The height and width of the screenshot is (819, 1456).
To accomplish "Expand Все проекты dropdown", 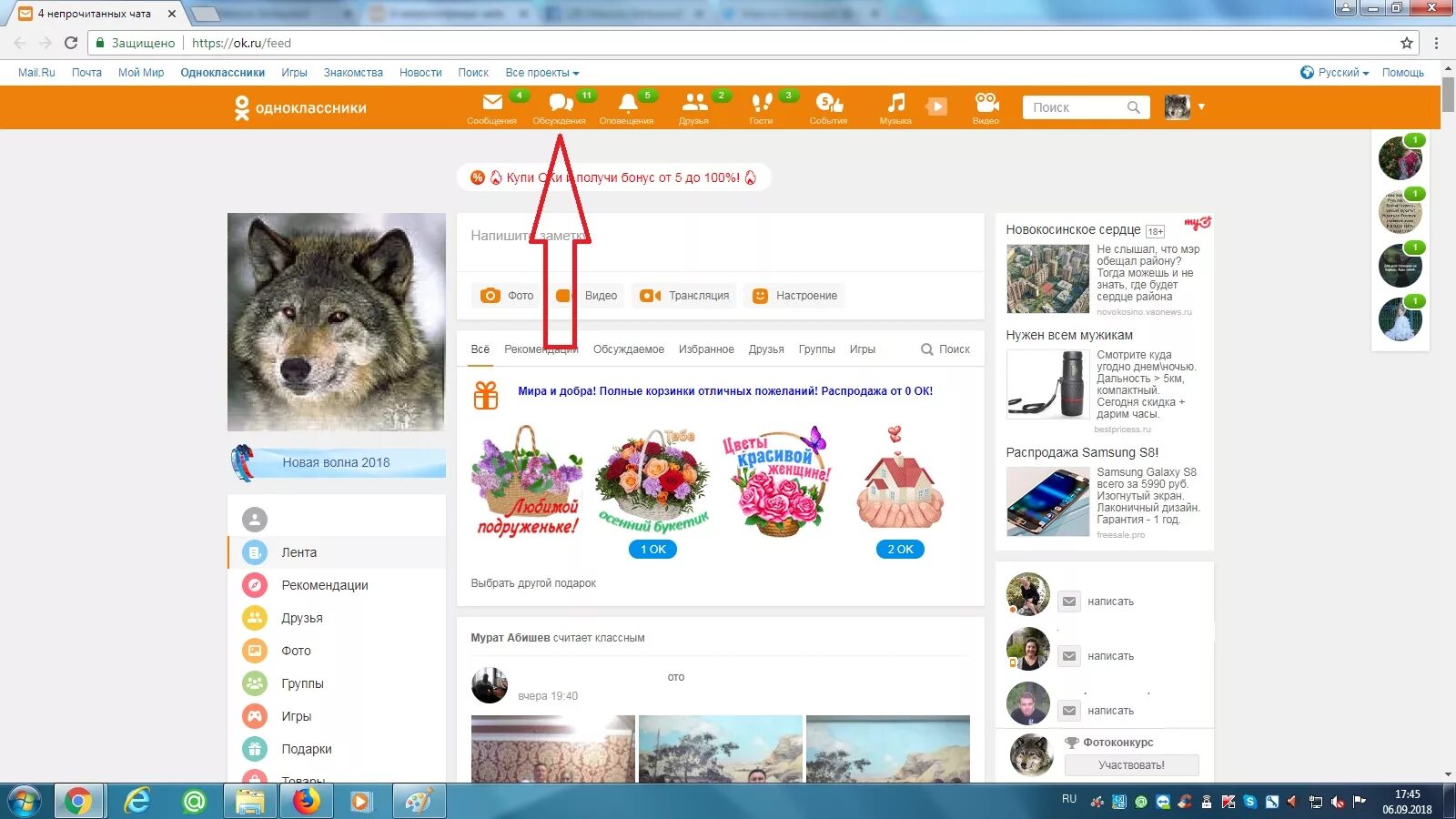I will click(542, 73).
